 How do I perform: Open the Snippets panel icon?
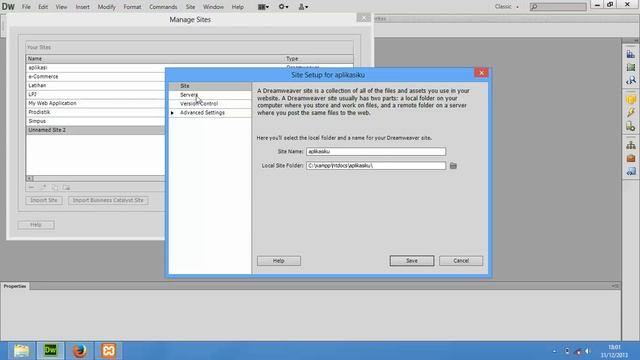(631, 171)
